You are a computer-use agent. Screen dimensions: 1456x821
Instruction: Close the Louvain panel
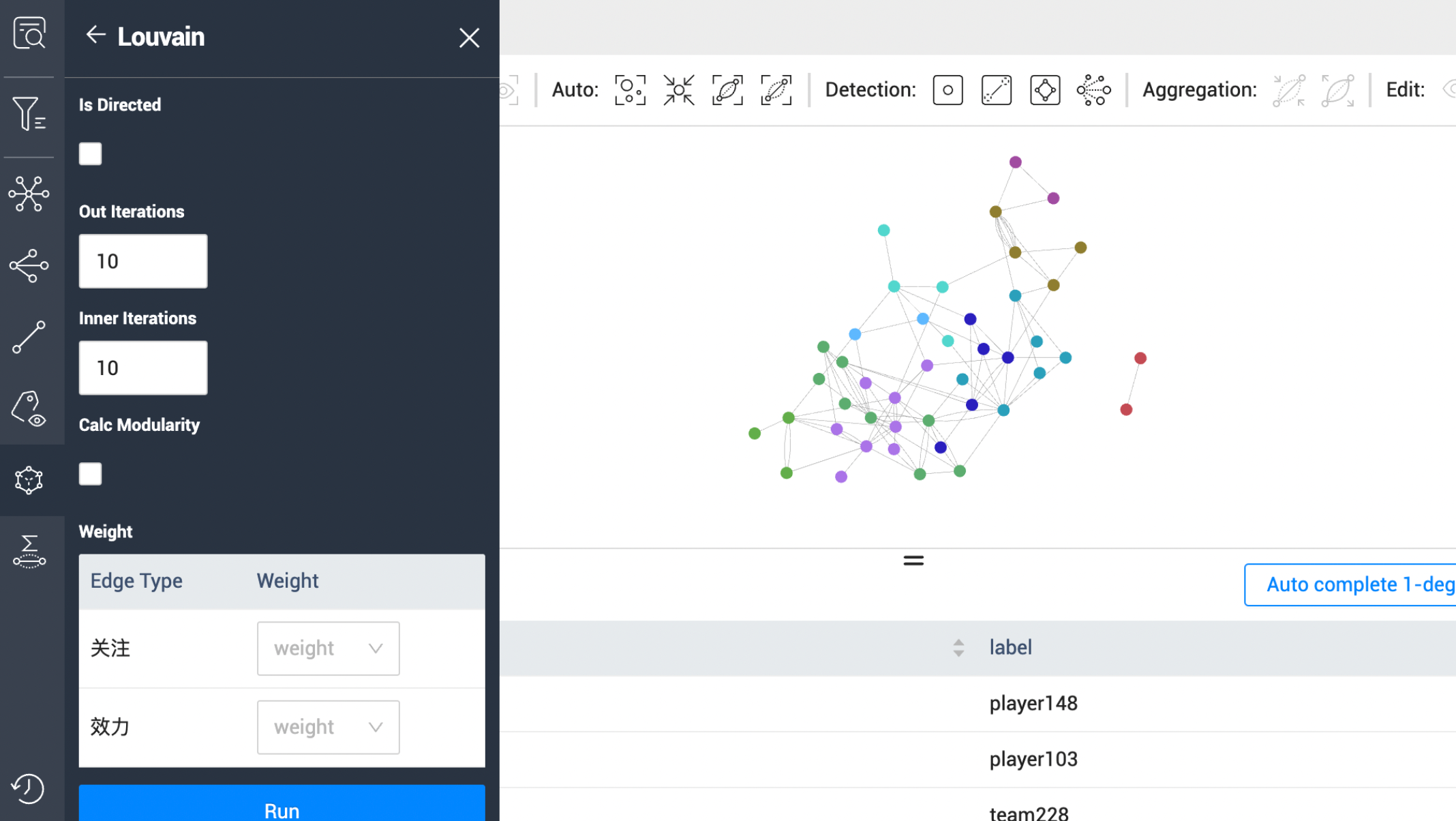(x=469, y=38)
